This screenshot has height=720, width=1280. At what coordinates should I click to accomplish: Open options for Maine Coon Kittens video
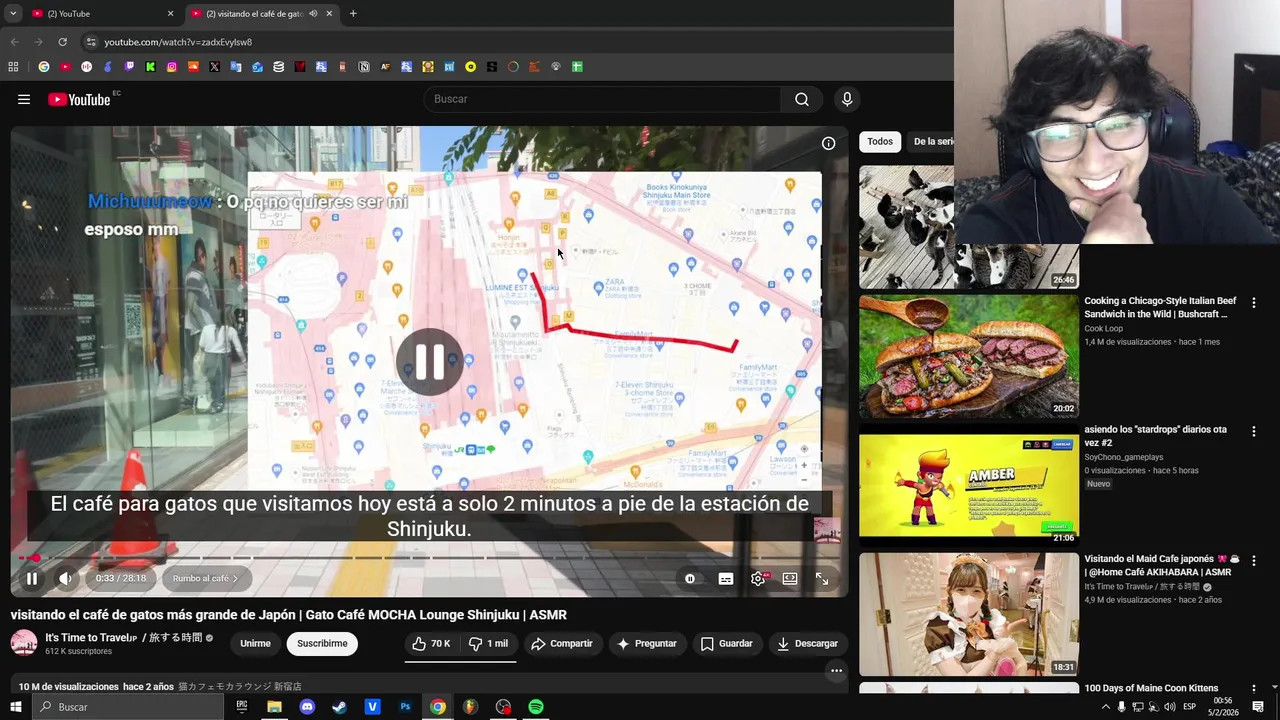[1254, 689]
